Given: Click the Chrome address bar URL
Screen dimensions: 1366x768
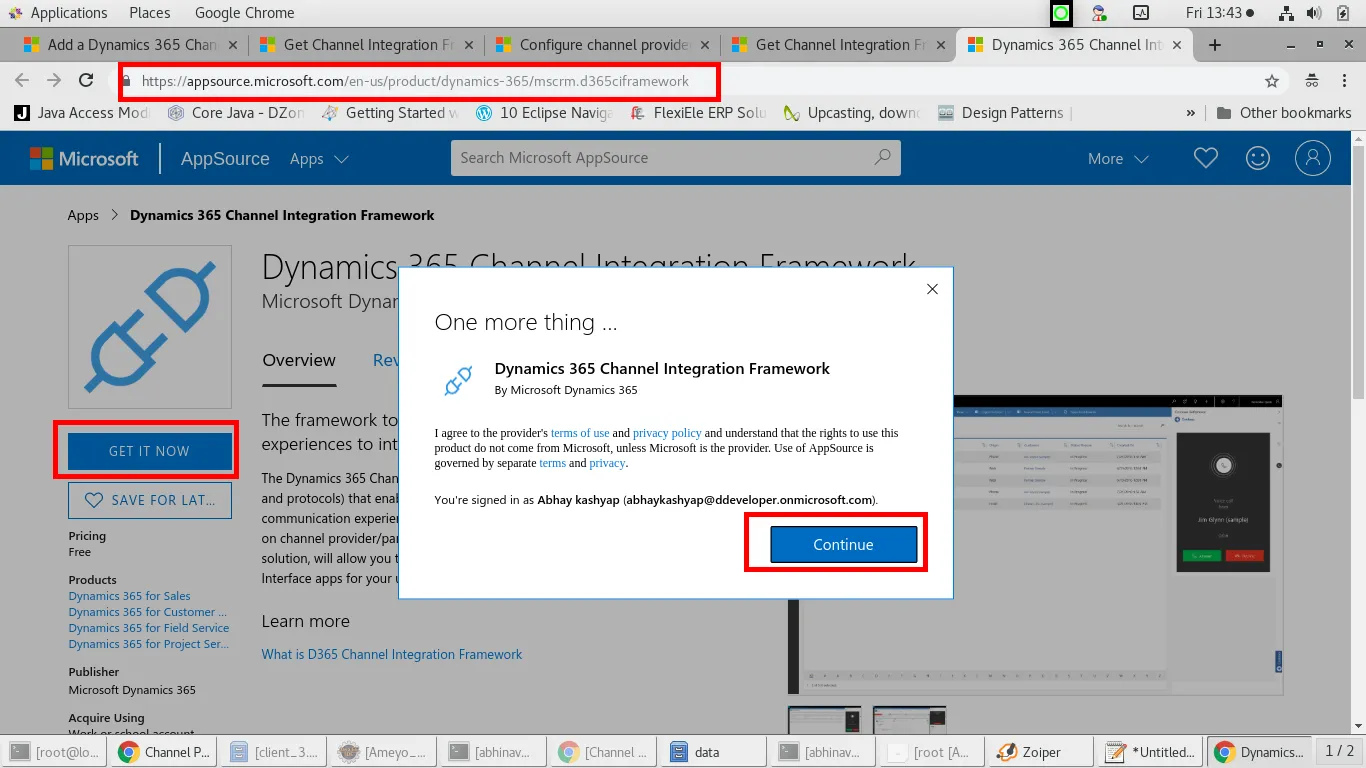Looking at the screenshot, I should point(415,81).
